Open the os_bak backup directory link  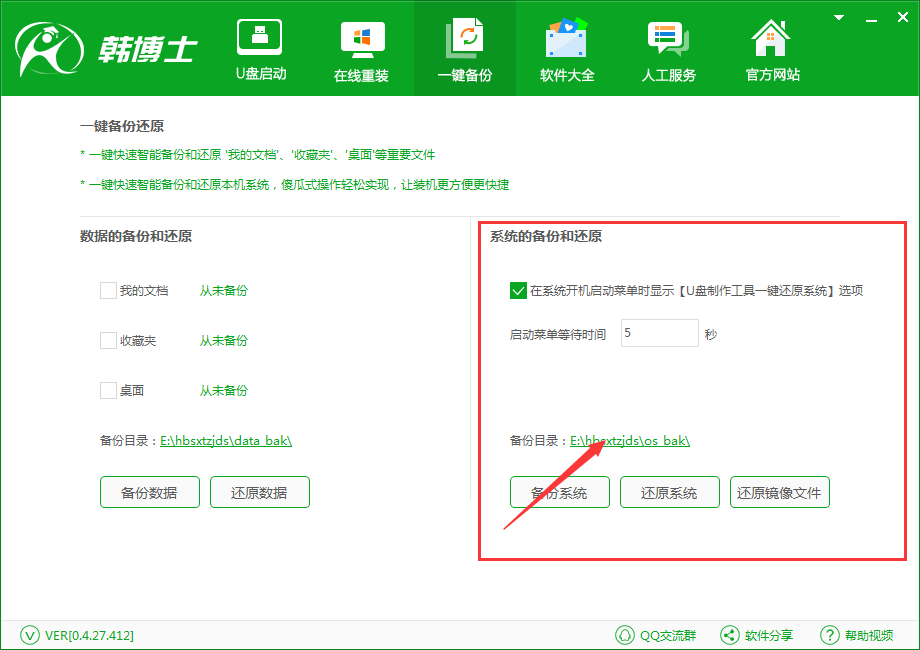(x=629, y=439)
